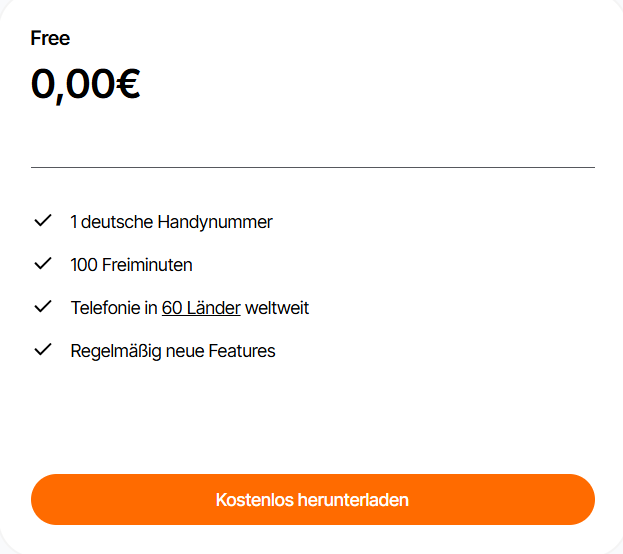Click the number 100 in the Freiminuten feature
The image size is (623, 554).
(x=84, y=265)
